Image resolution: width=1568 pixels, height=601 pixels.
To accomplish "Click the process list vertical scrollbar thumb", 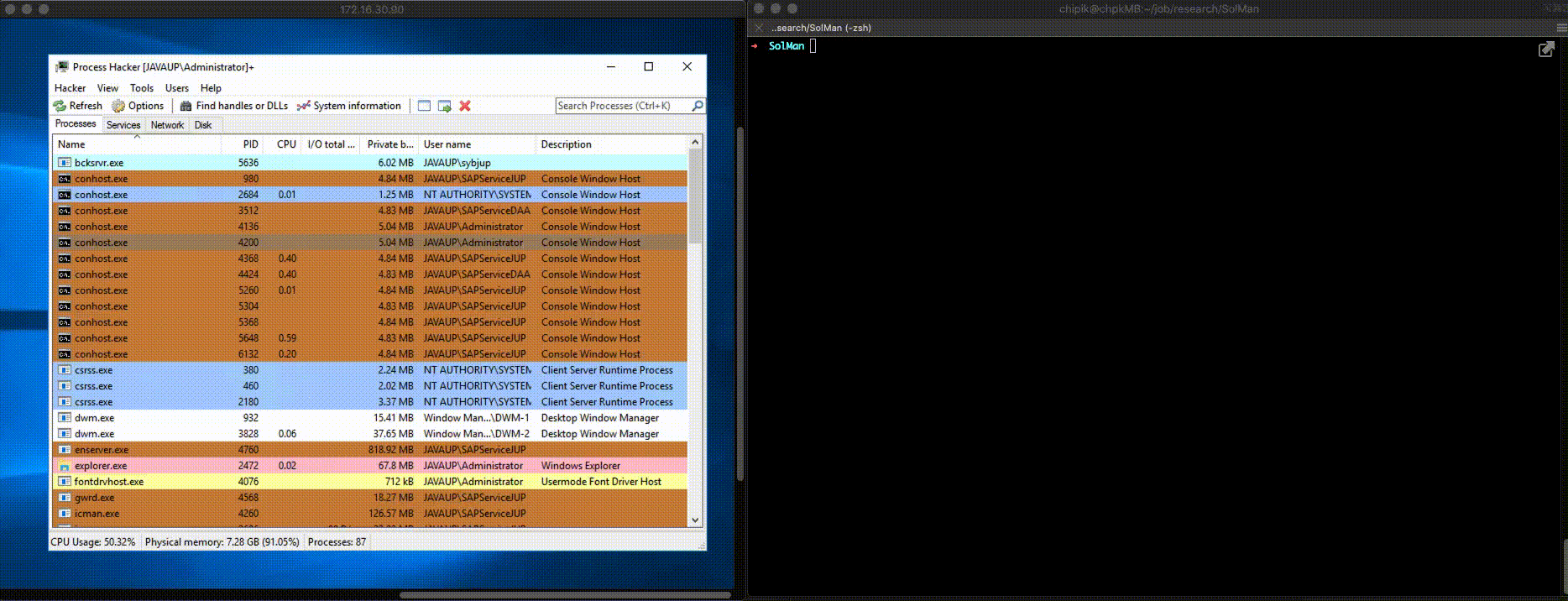I will point(695,197).
